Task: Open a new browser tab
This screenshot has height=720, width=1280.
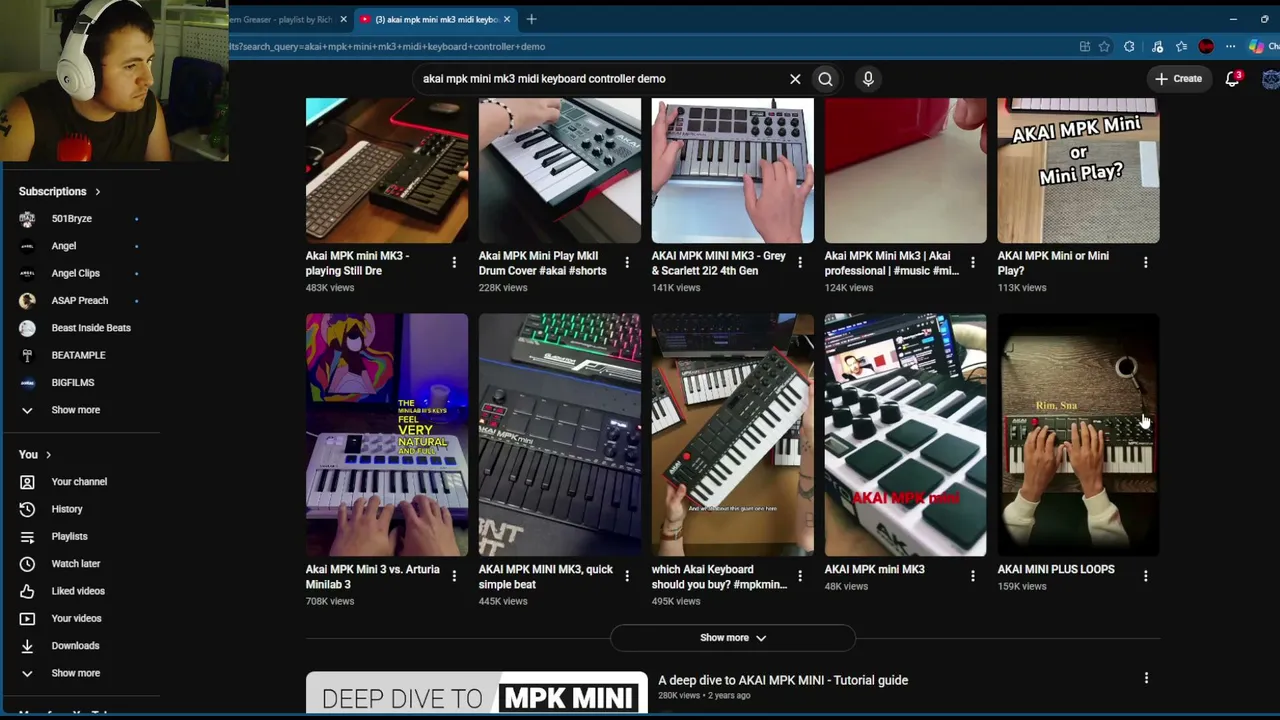Action: point(531,19)
